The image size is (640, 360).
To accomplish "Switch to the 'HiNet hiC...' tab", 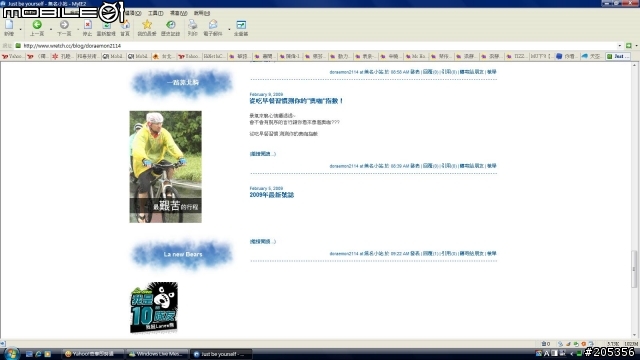I will 214,56.
